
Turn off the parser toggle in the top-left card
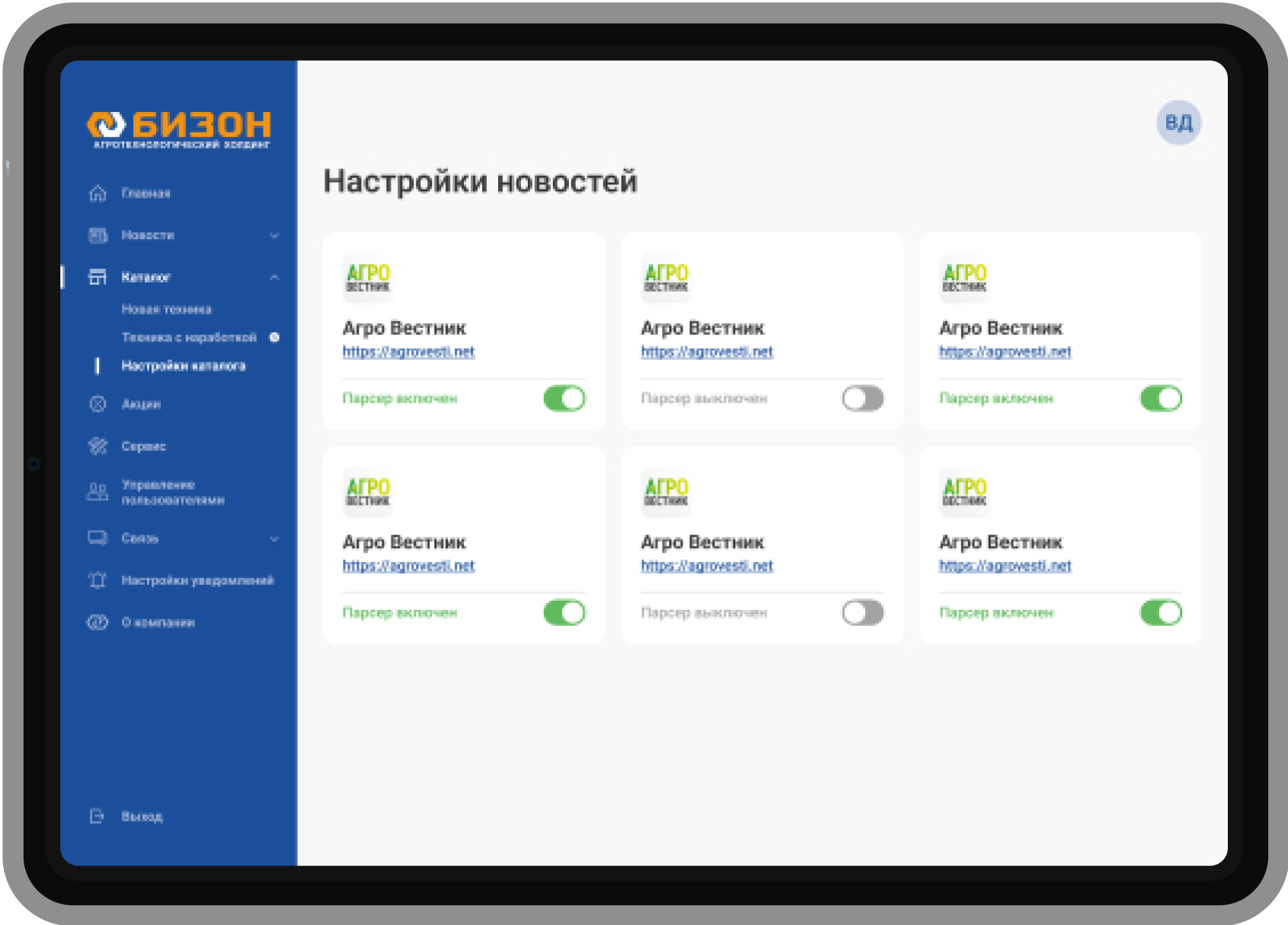coord(564,398)
